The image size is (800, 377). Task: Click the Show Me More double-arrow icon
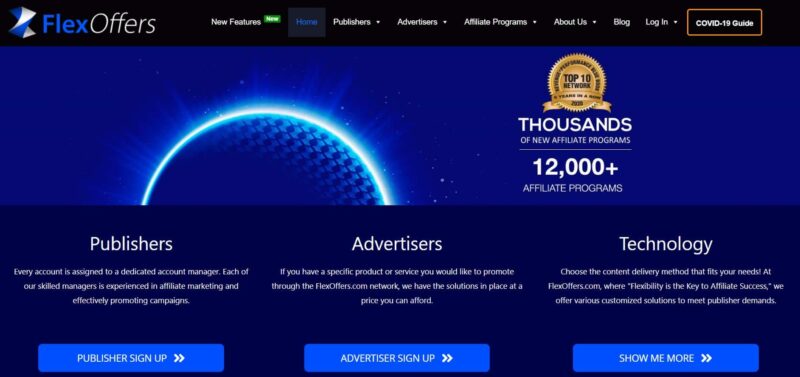(706, 358)
